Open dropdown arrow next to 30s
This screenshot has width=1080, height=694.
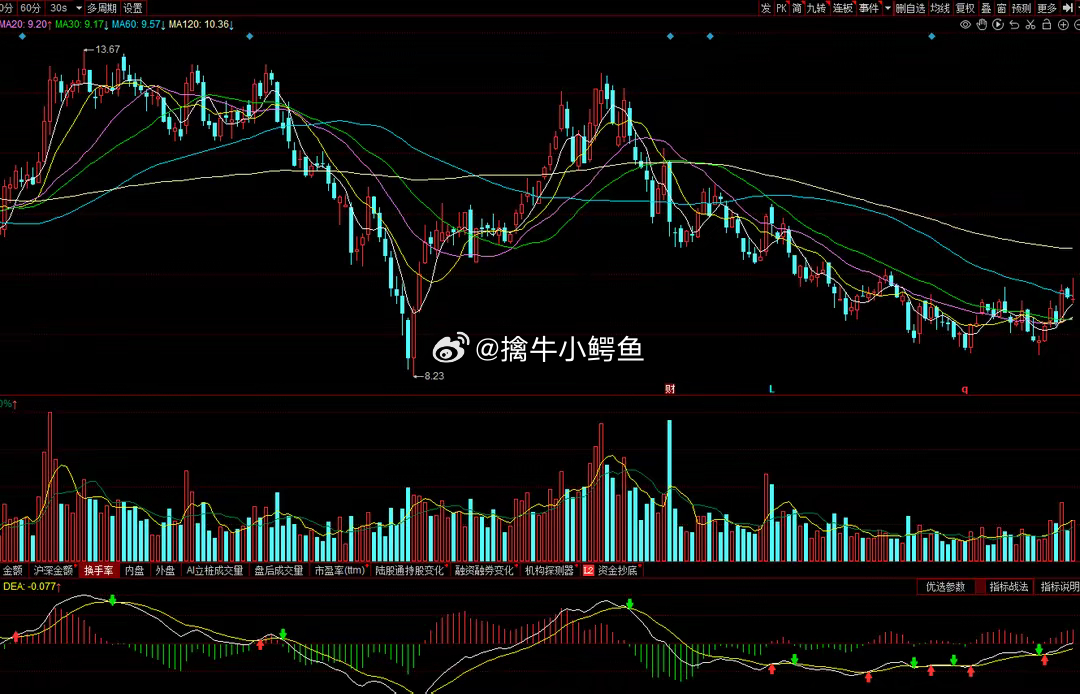[x=79, y=8]
